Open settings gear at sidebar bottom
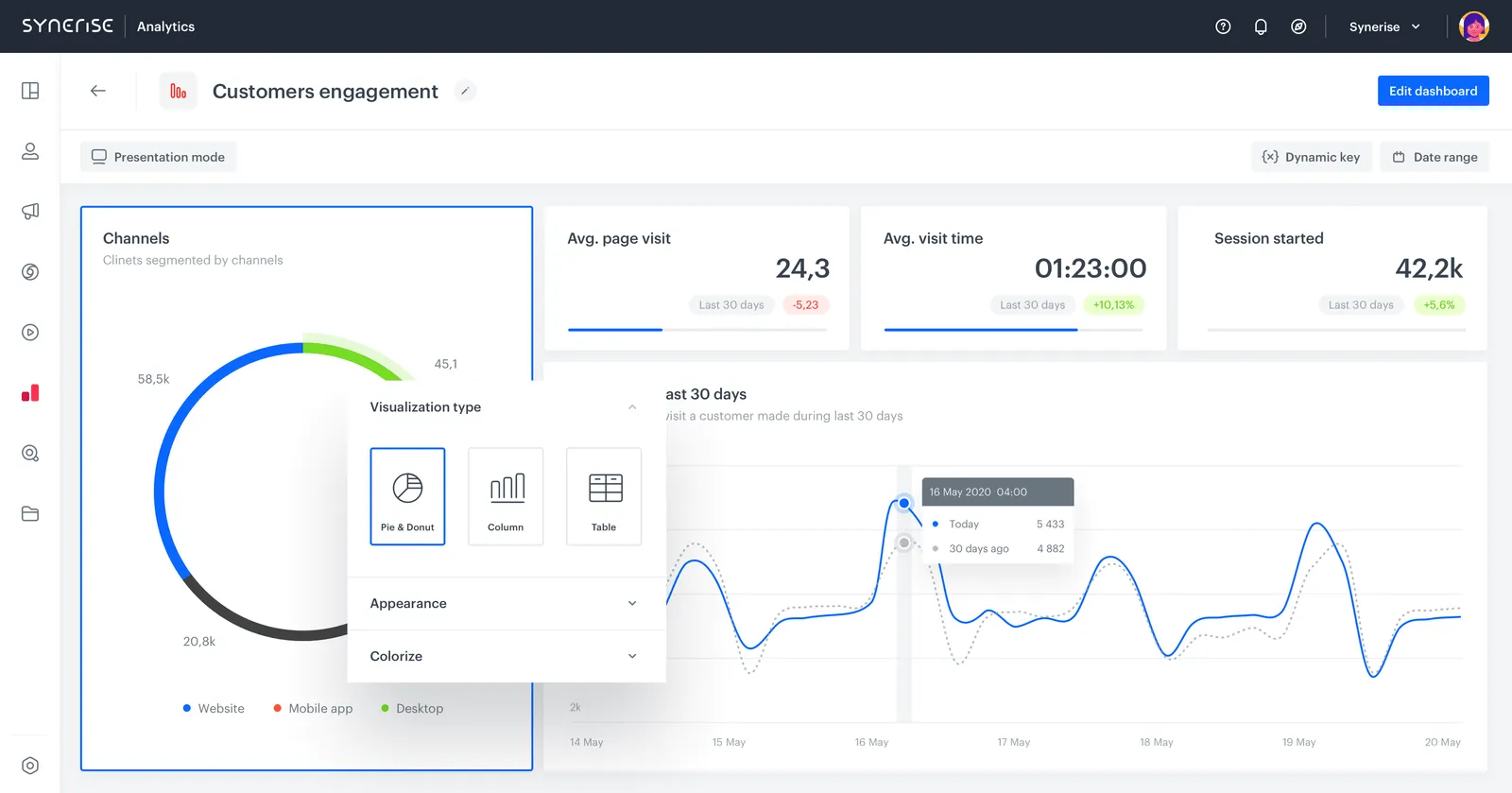 (x=30, y=766)
